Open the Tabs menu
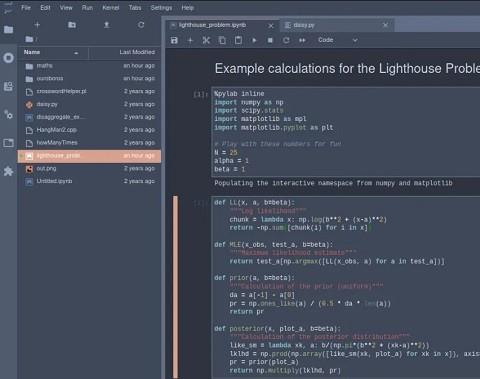480x379 pixels. (x=135, y=8)
